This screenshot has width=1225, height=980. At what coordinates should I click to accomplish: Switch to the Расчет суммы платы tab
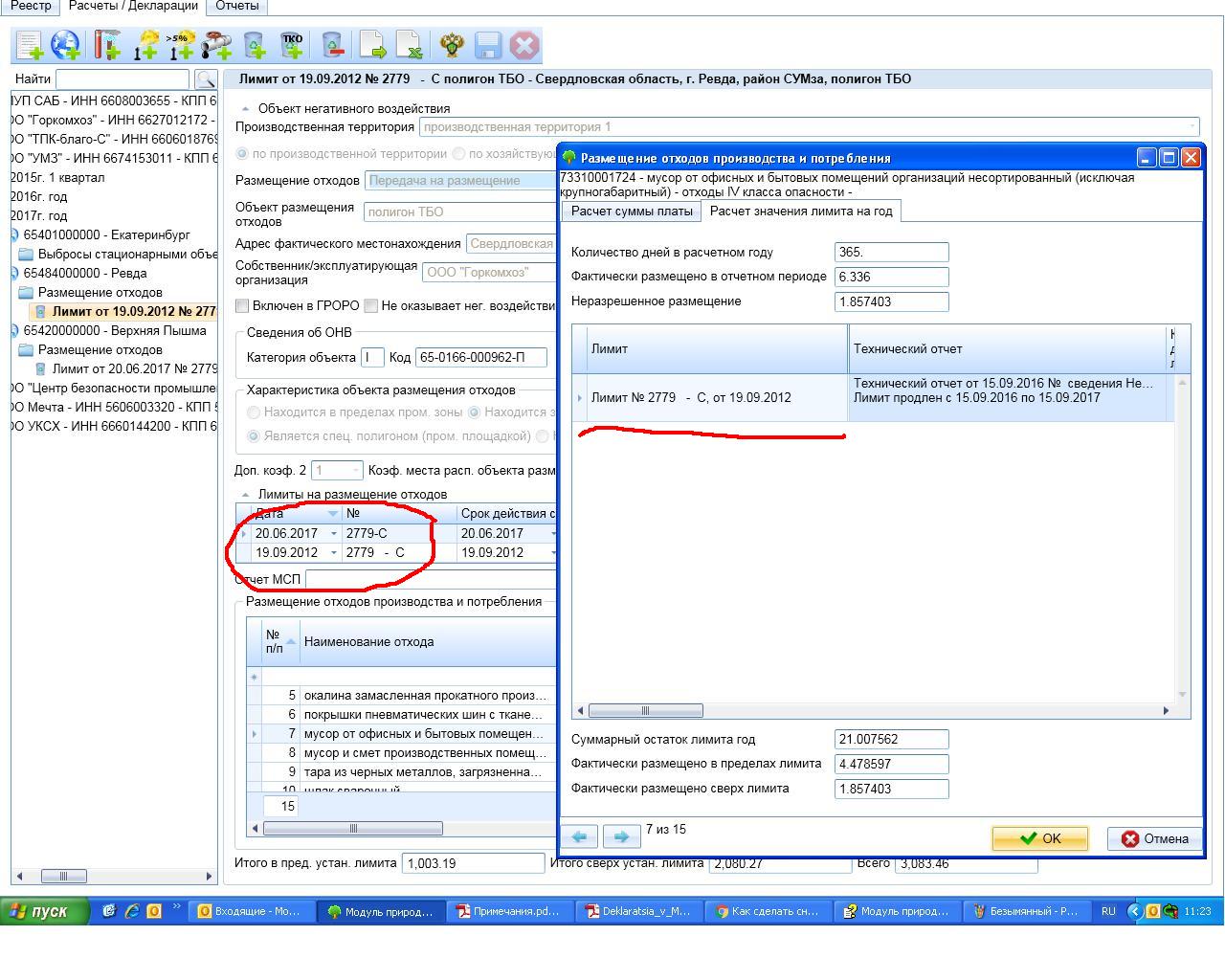pyautogui.click(x=632, y=212)
